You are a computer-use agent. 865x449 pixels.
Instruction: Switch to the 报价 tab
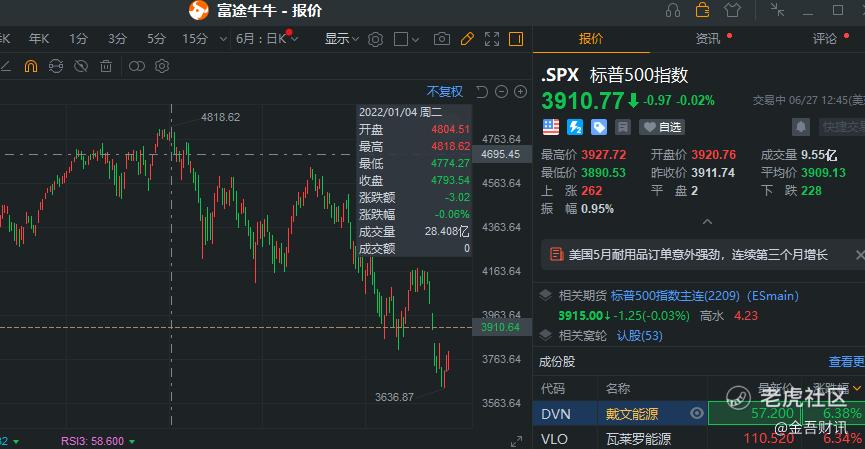click(591, 39)
